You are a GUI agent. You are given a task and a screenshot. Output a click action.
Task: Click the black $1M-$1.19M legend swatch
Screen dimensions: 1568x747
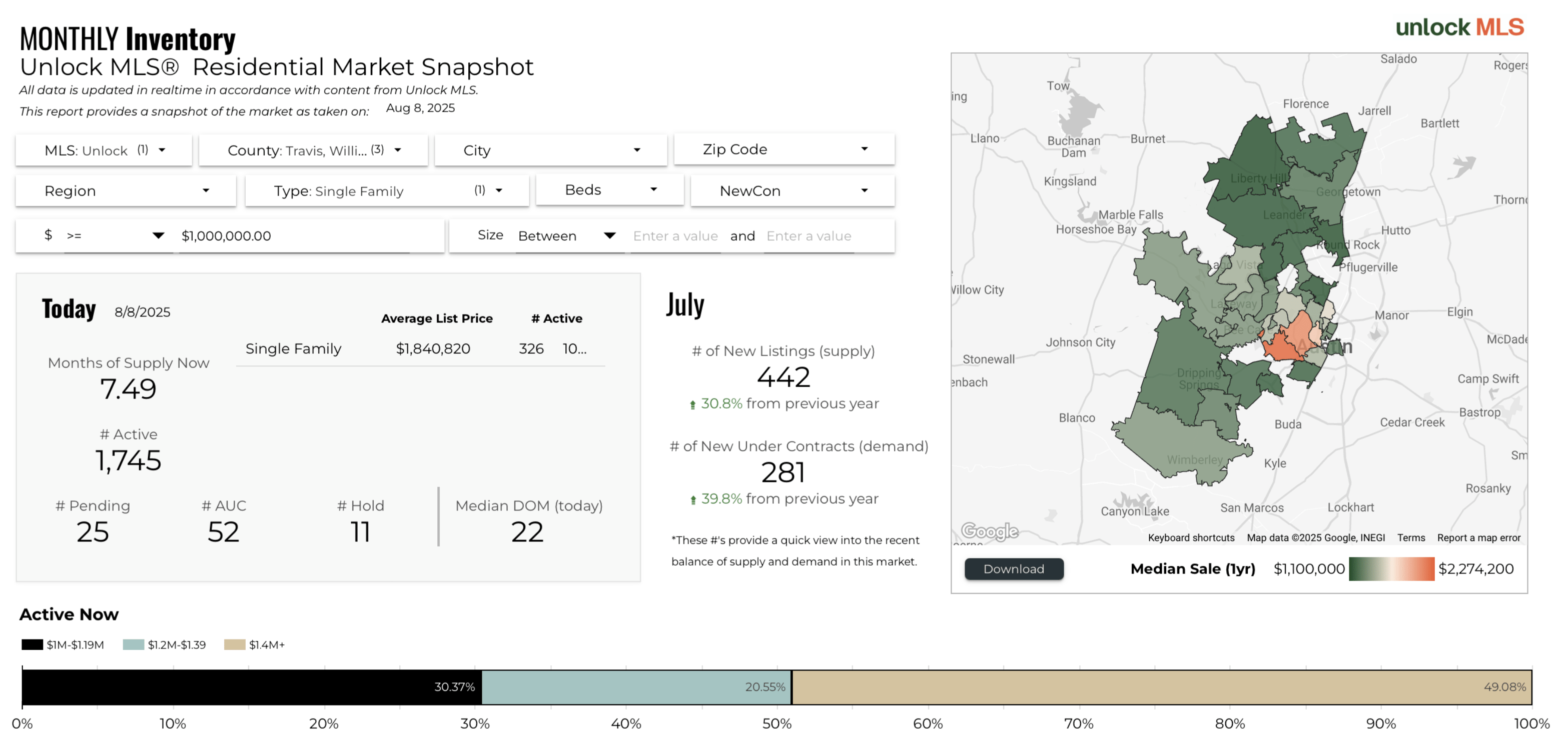click(x=32, y=645)
